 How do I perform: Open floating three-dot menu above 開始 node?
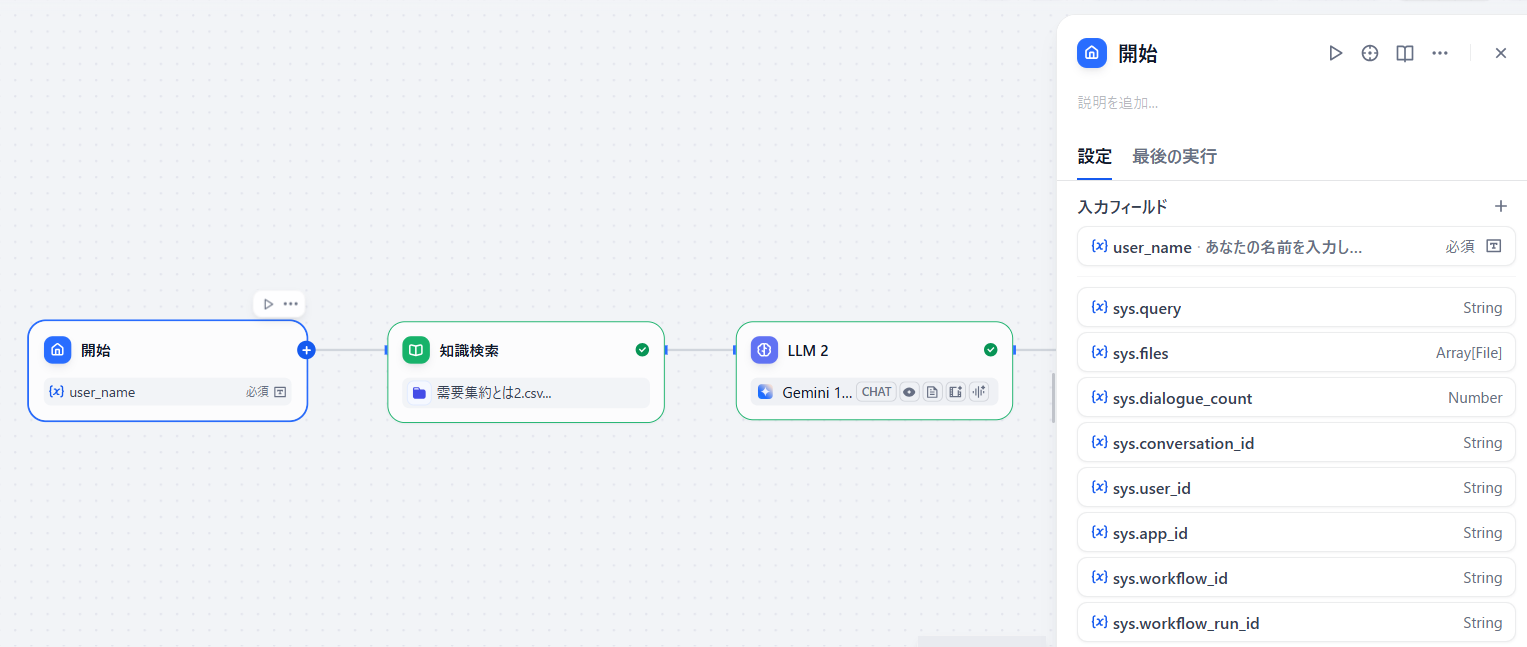click(291, 304)
